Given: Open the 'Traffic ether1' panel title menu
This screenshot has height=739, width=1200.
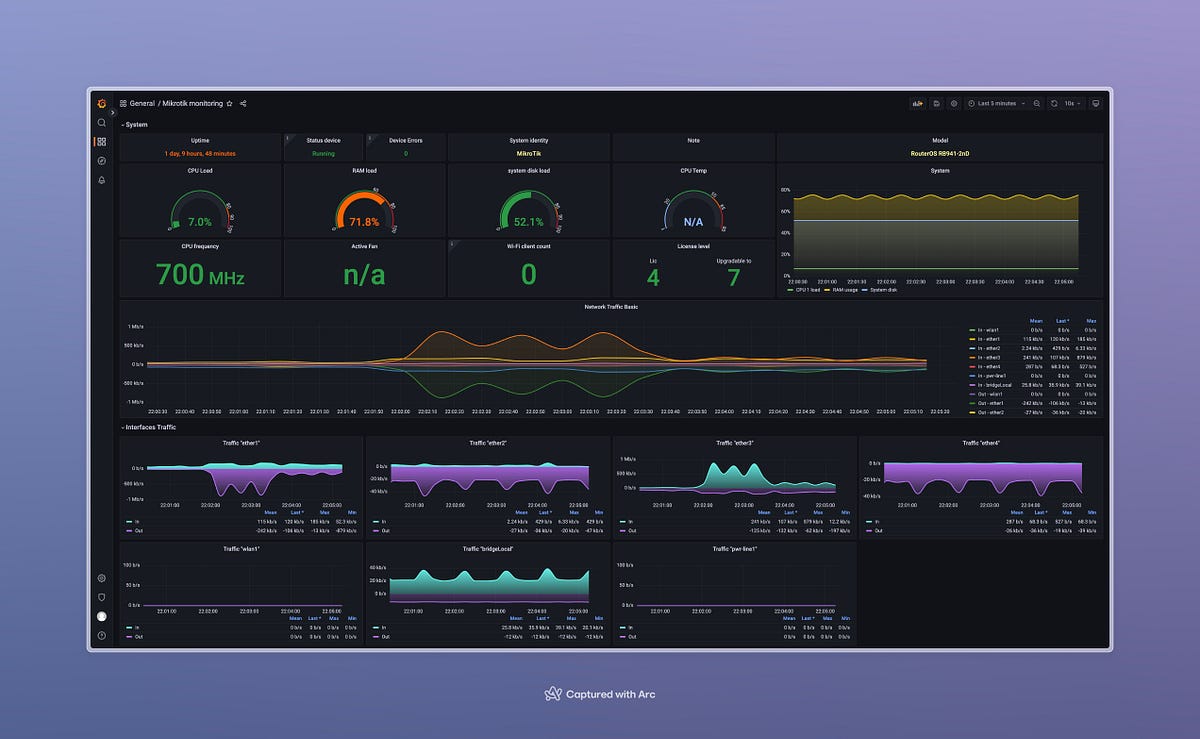Looking at the screenshot, I should tap(240, 442).
